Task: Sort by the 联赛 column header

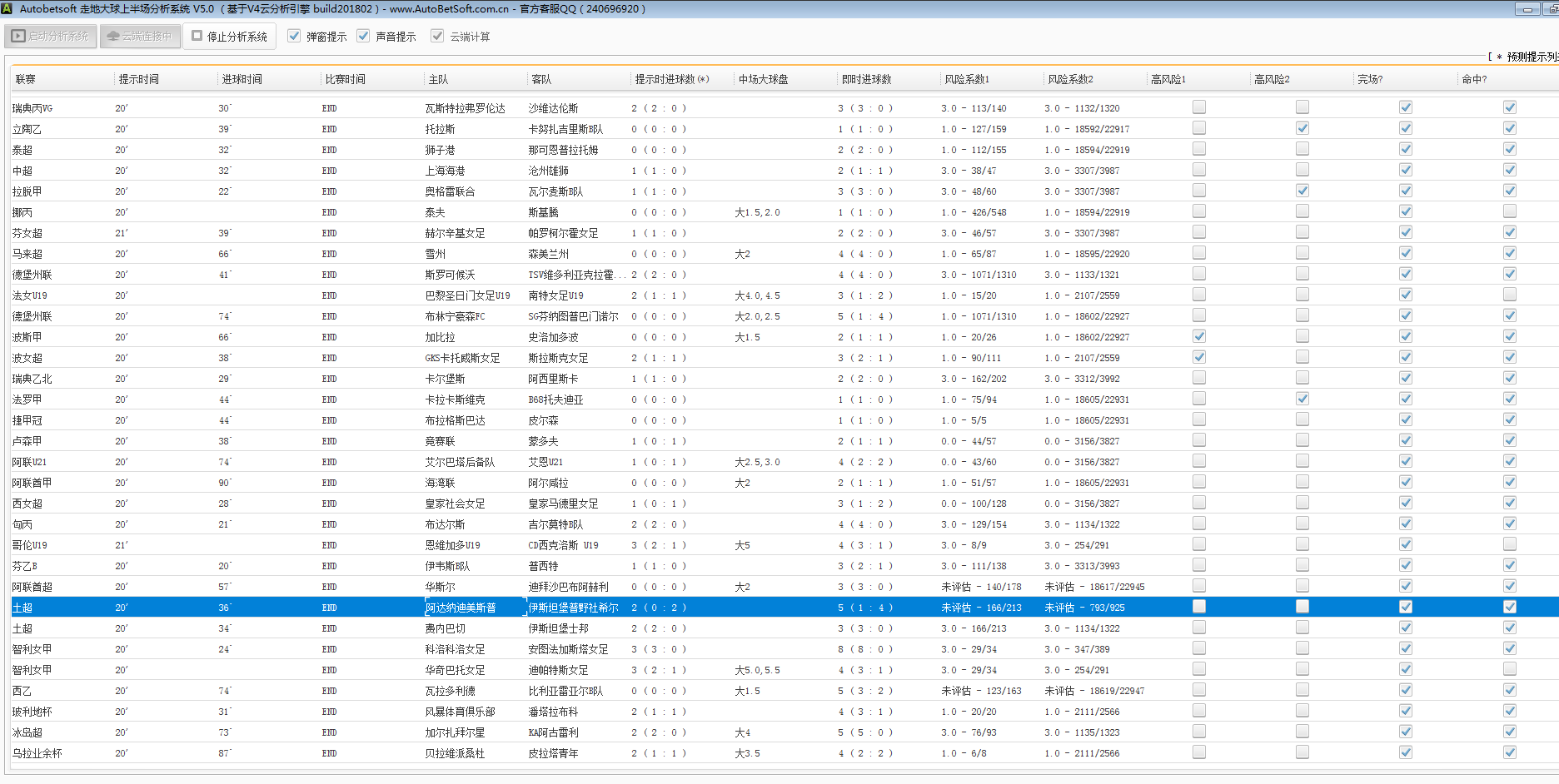Action: (x=25, y=79)
